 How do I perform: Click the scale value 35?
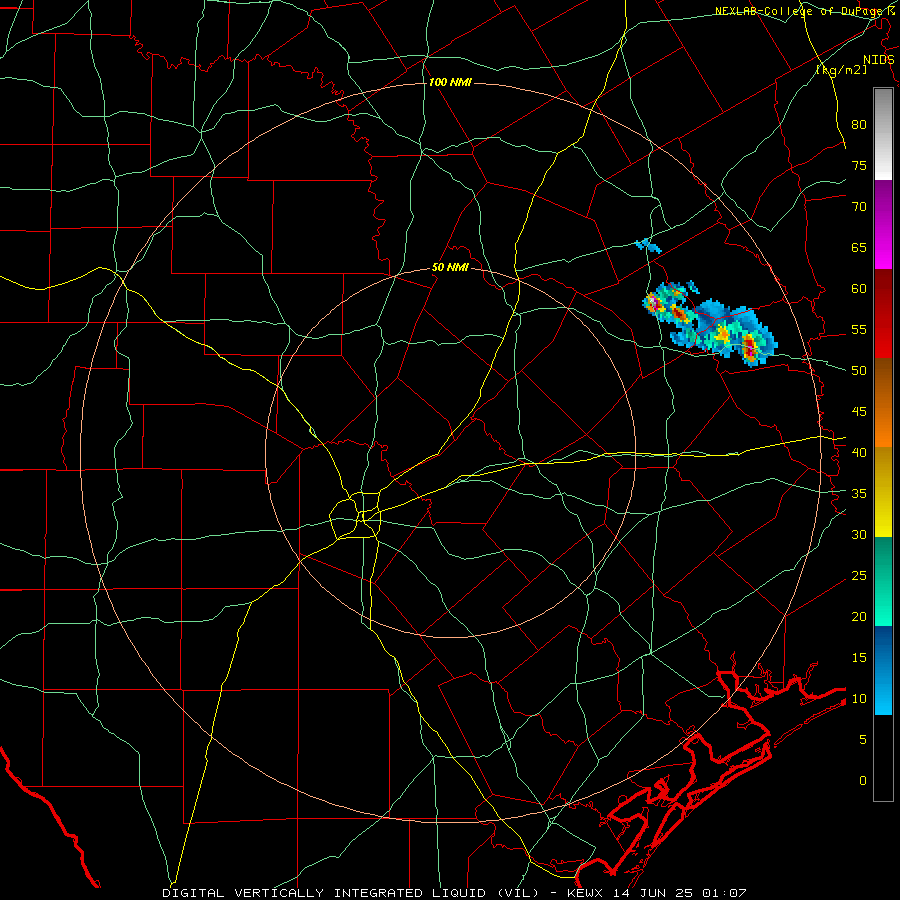[x=859, y=494]
